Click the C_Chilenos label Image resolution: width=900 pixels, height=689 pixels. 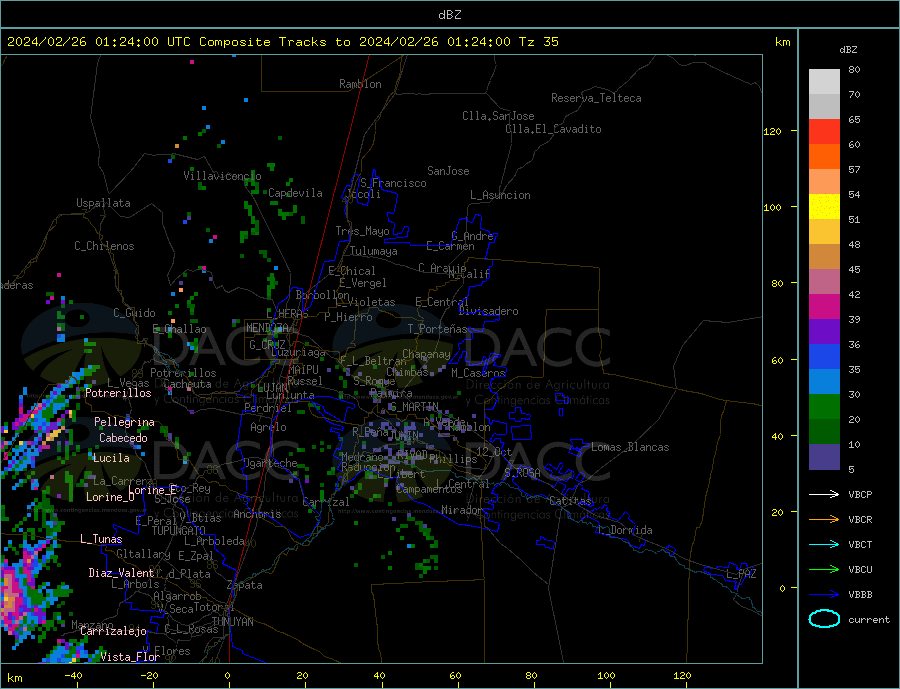click(104, 246)
